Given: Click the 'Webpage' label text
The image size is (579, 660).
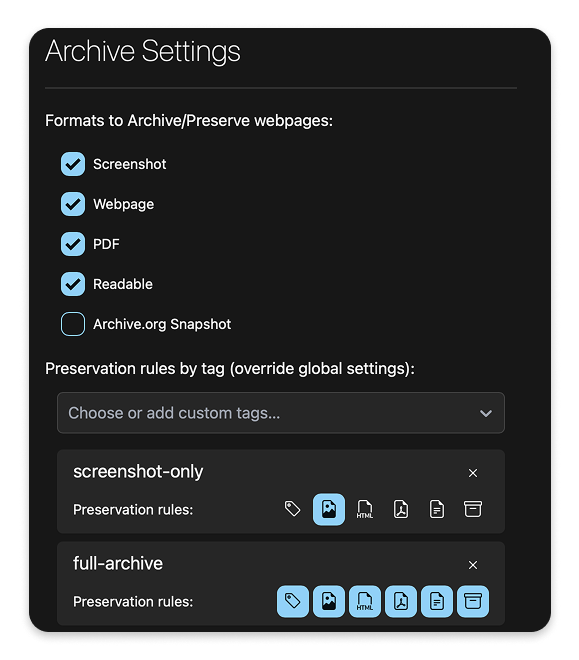Looking at the screenshot, I should click(124, 205).
